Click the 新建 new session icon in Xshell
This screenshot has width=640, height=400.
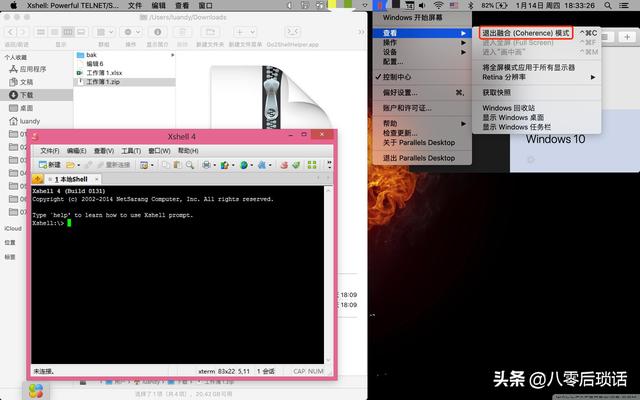click(x=49, y=165)
